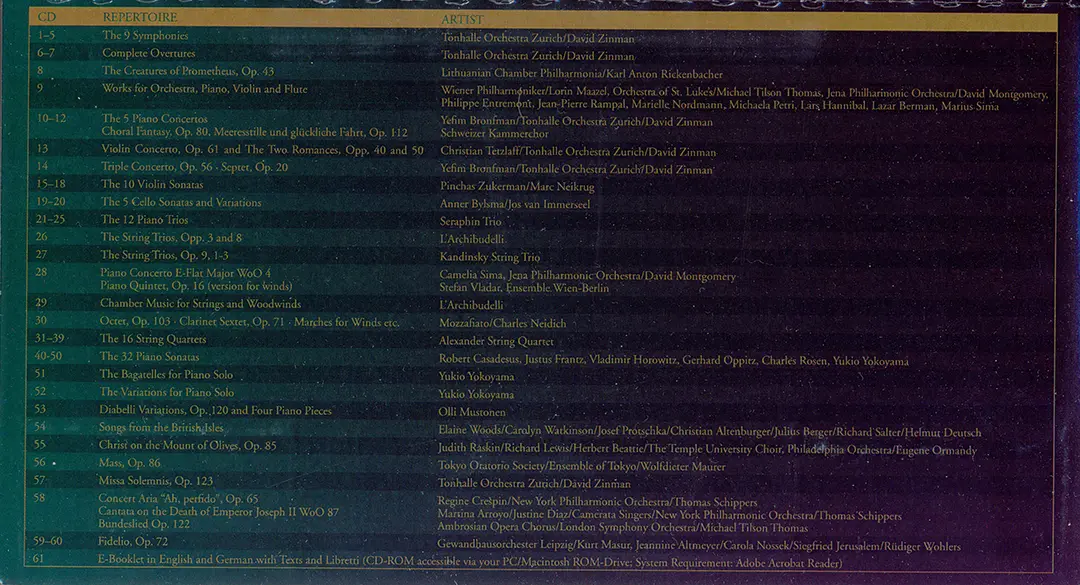Click the Violin Concerto, Op. 61 entry
The image size is (1080, 585).
262,150
